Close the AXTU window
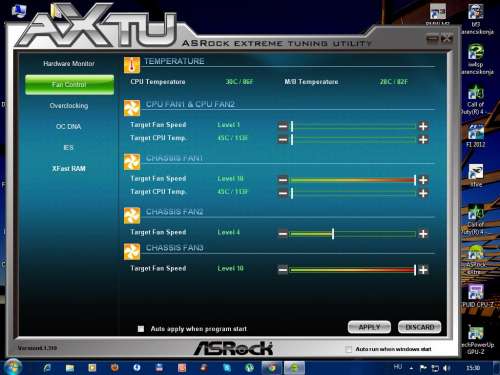Viewport: 500px width, 375px height. click(447, 39)
